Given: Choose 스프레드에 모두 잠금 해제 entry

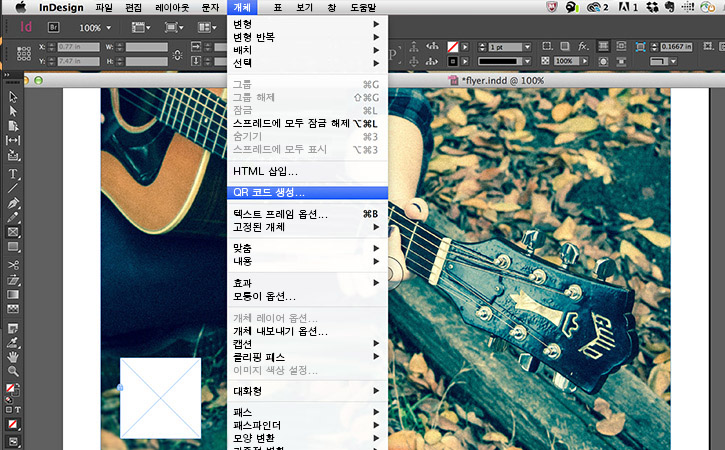Looking at the screenshot, I should click(307, 123).
